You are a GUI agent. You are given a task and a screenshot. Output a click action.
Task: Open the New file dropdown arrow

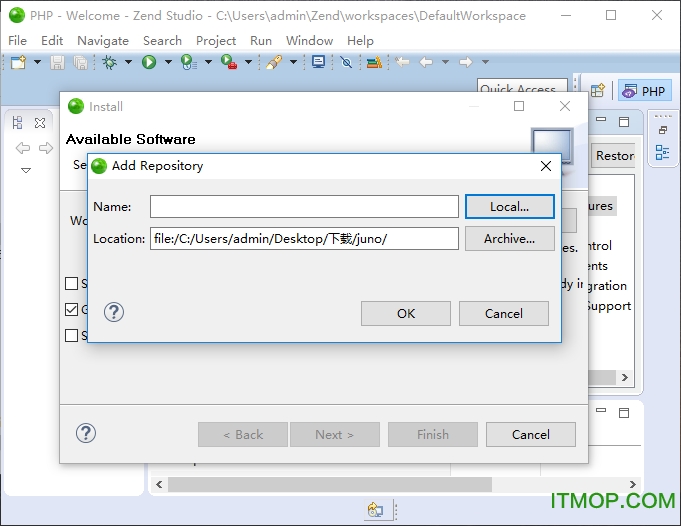point(37,62)
